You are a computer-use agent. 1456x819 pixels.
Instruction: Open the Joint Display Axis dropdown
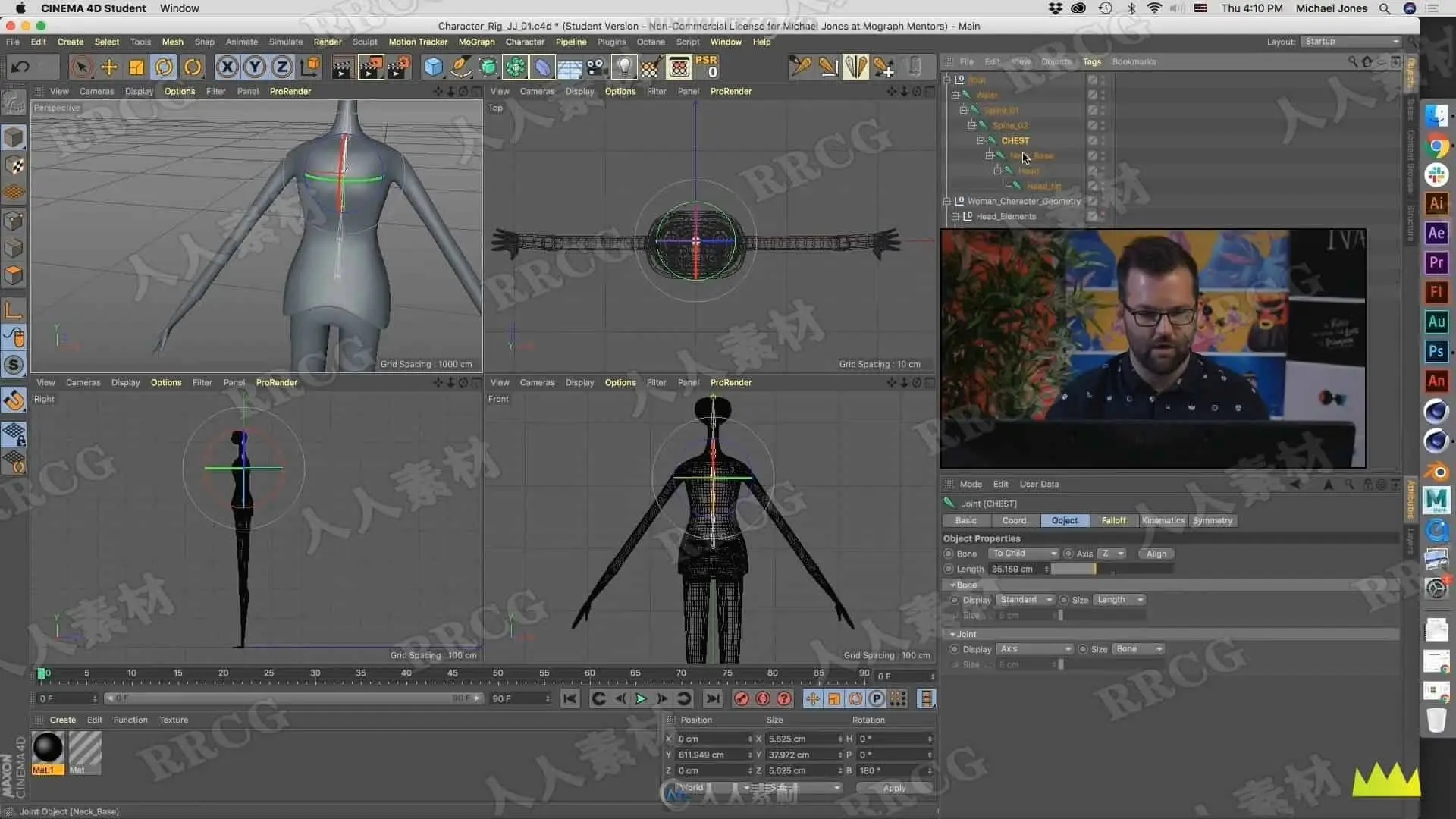(x=1034, y=649)
